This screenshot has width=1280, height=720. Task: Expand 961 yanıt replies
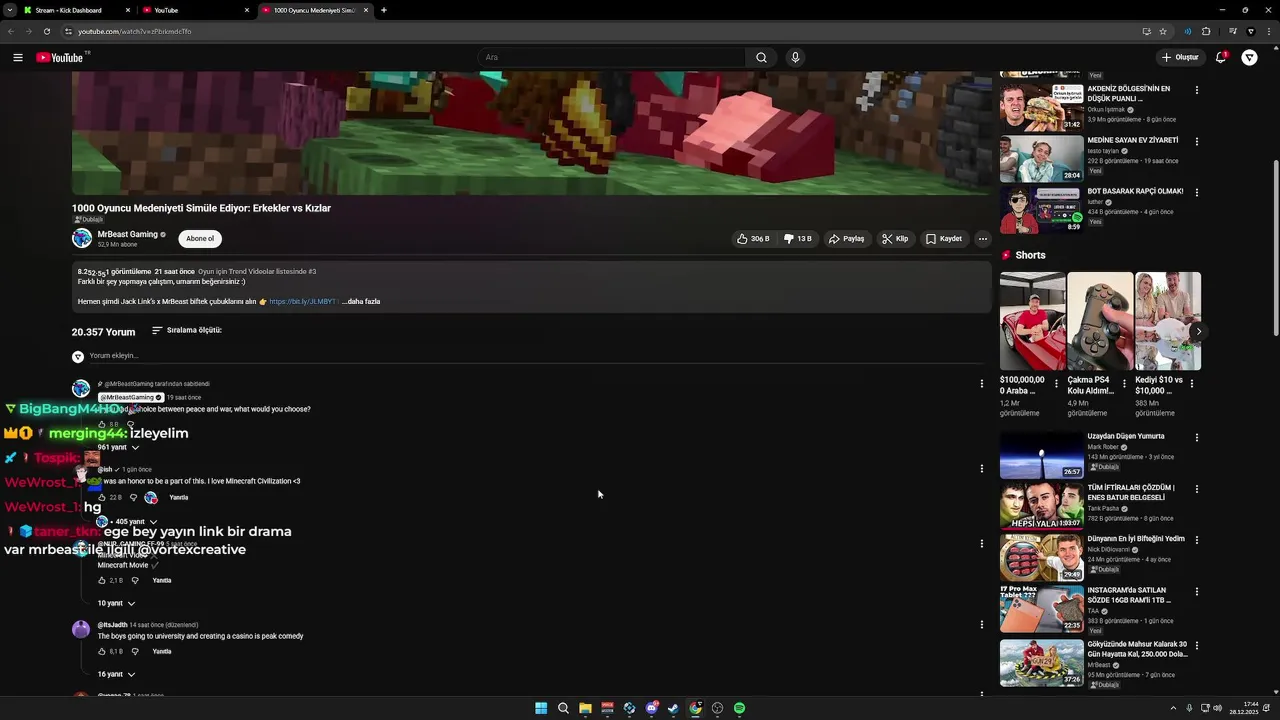(118, 447)
